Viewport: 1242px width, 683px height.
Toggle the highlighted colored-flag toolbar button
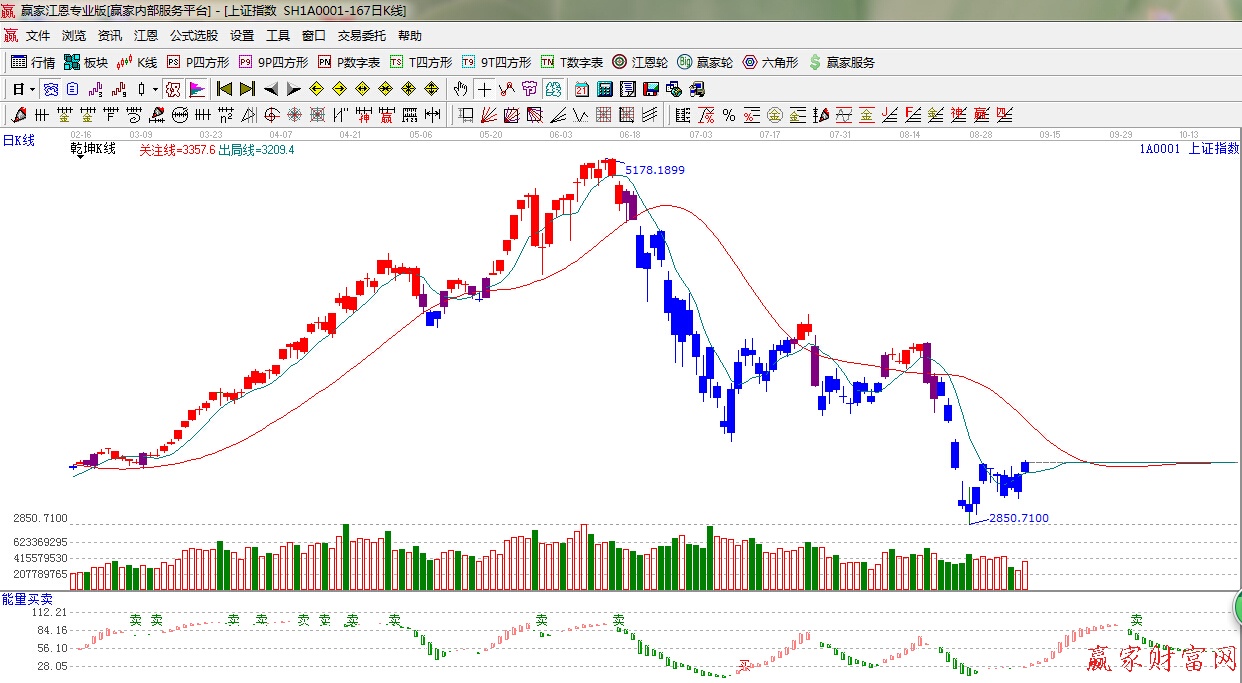[196, 89]
